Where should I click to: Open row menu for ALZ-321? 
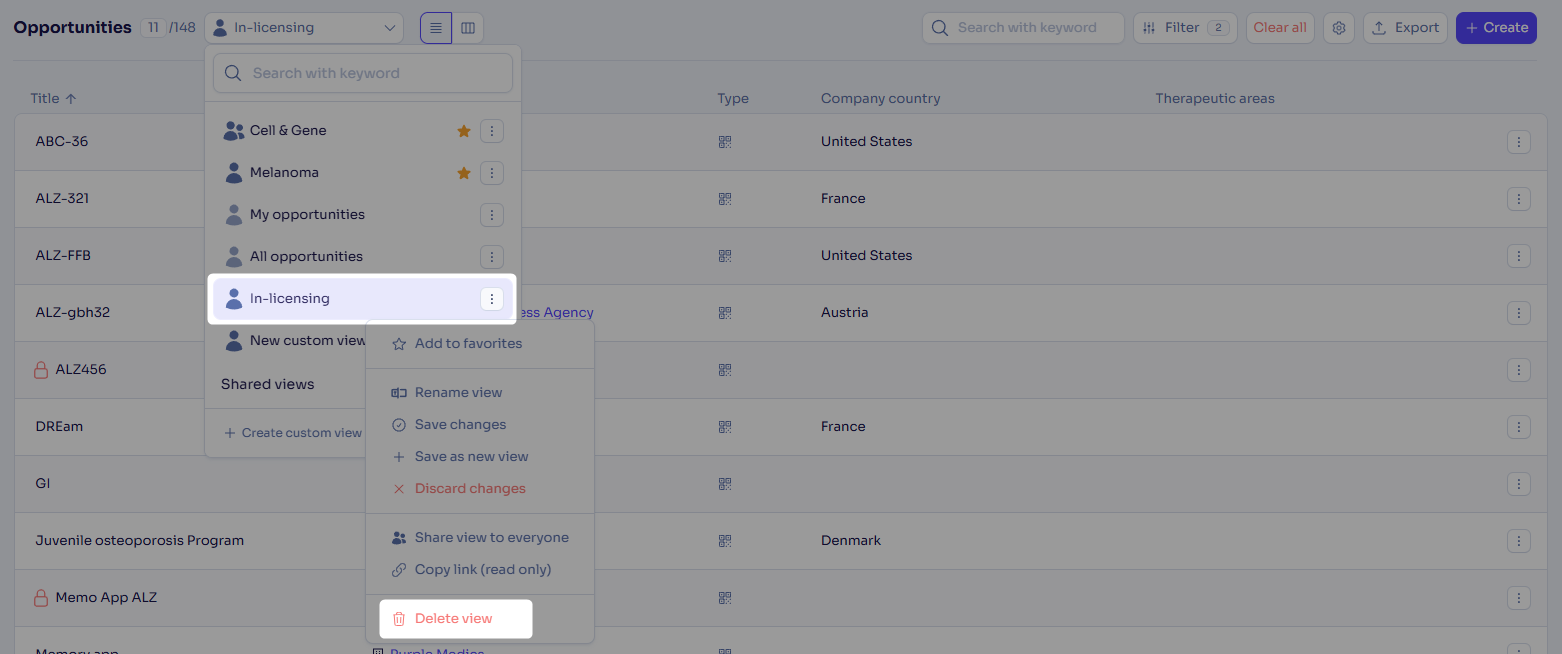click(1519, 199)
